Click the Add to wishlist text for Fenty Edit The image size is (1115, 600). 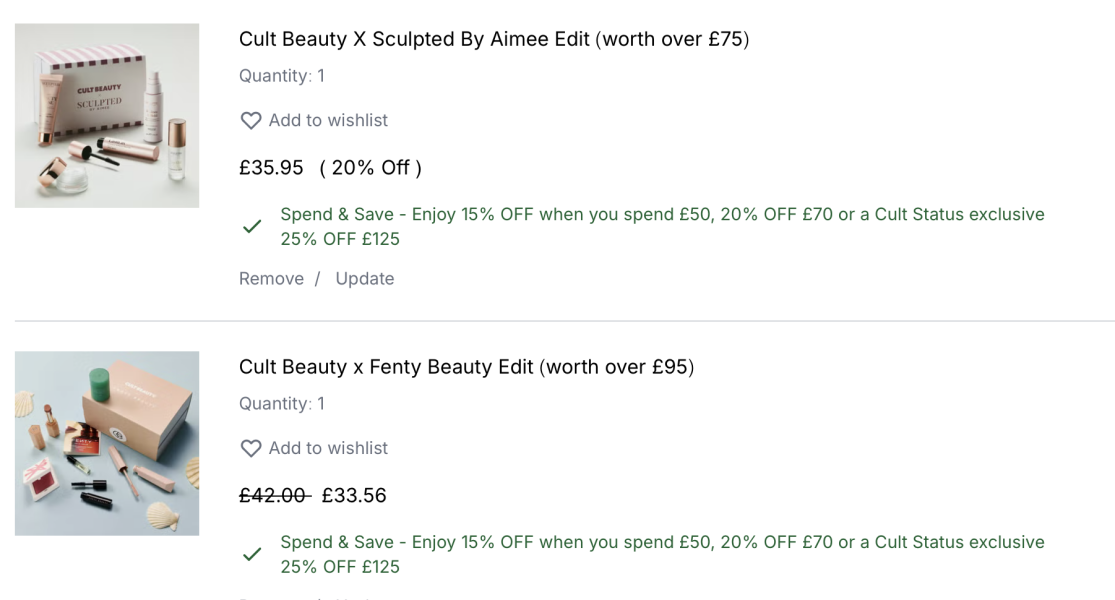pyautogui.click(x=326, y=448)
